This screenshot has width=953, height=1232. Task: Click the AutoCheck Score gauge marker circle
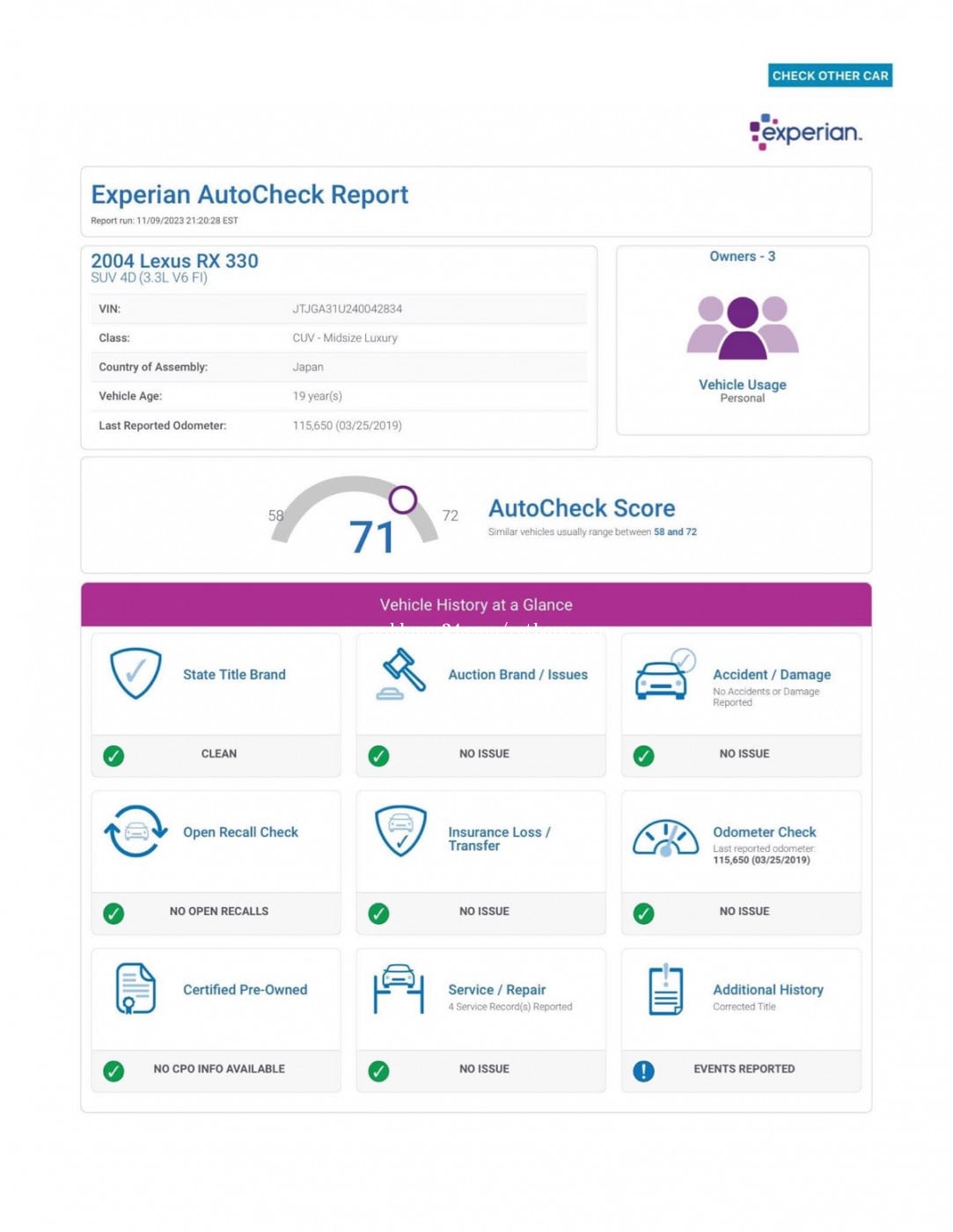coord(402,500)
